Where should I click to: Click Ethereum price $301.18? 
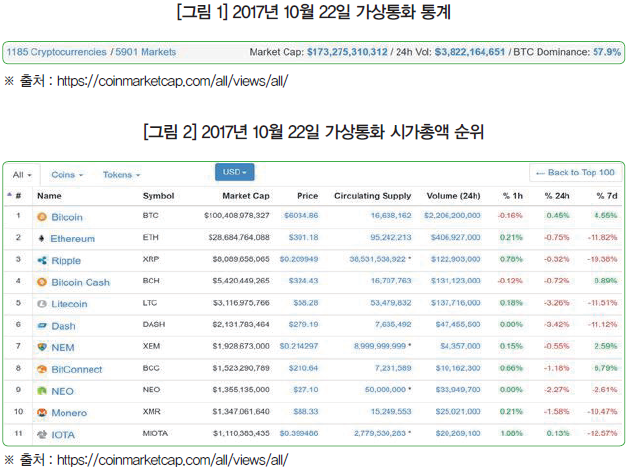304,237
